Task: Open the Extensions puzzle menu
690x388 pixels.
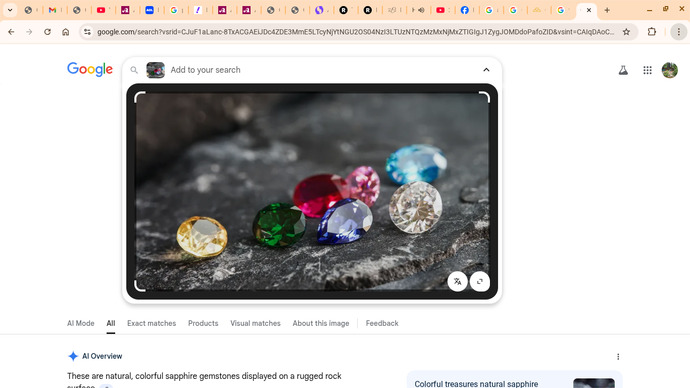Action: [652, 32]
